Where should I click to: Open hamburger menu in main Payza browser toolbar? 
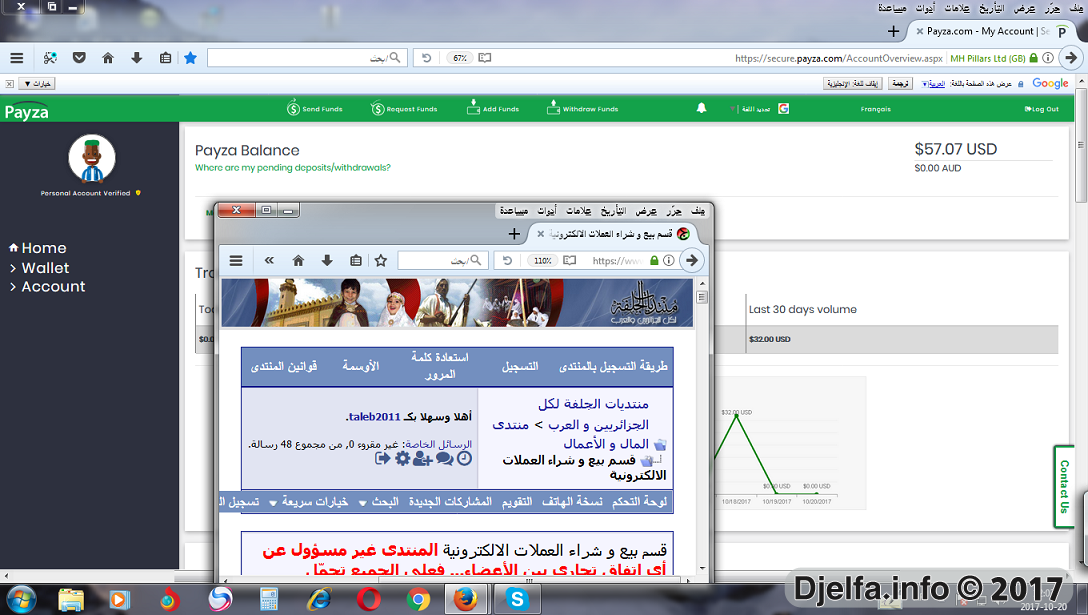(17, 58)
